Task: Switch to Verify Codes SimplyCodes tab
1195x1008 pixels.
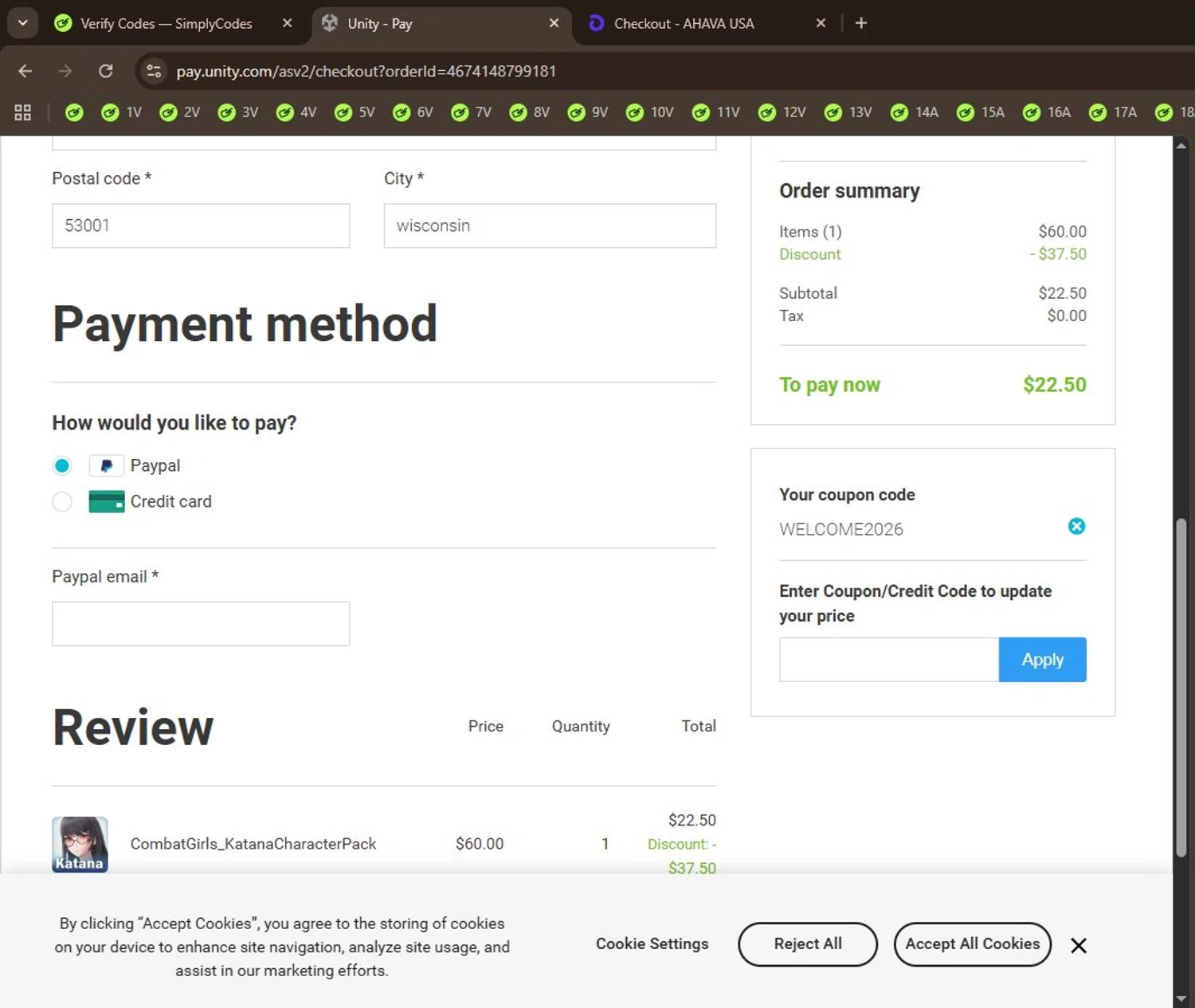Action: point(166,24)
